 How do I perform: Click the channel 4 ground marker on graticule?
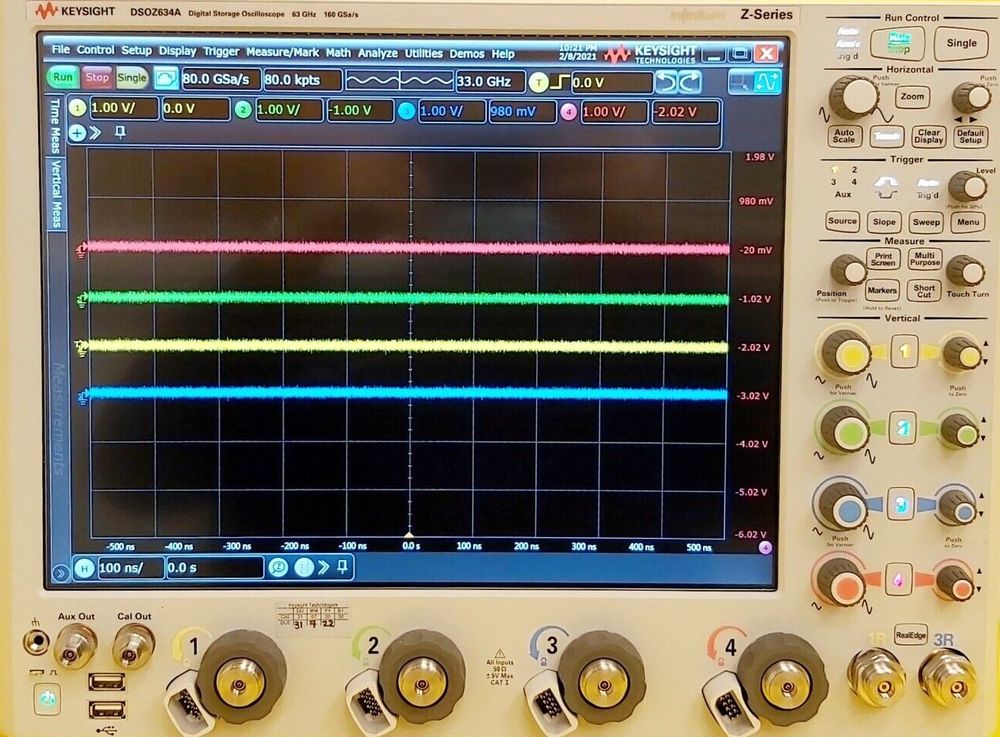pos(81,250)
